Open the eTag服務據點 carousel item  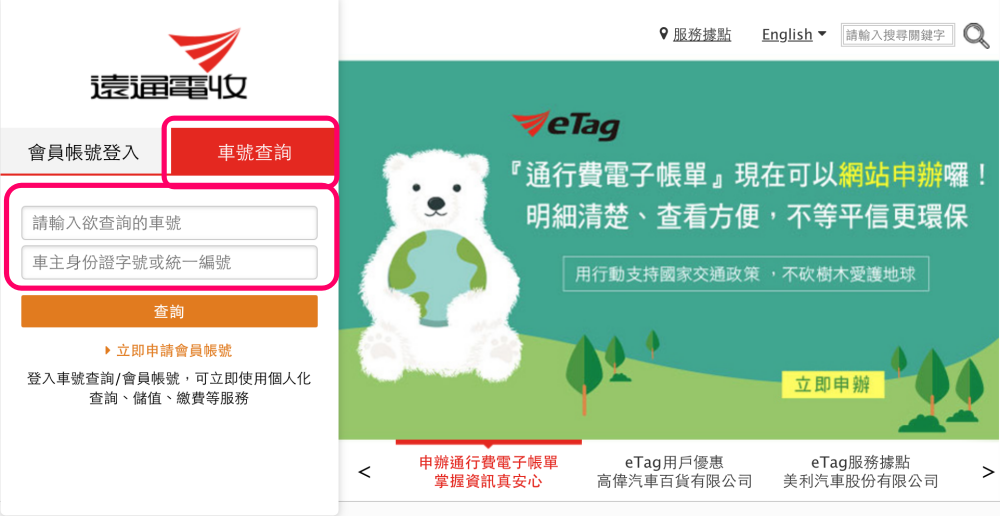[x=860, y=471]
